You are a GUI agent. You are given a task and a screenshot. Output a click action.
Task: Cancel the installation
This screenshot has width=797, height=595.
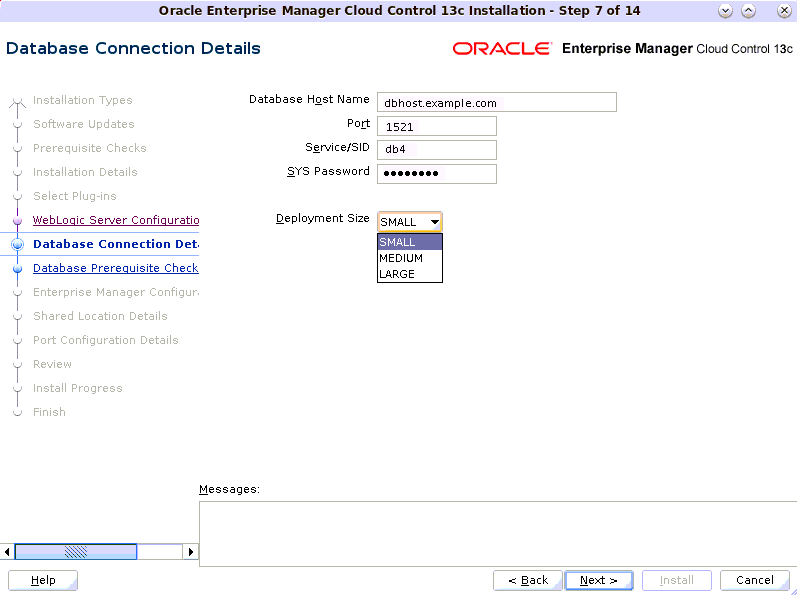755,580
